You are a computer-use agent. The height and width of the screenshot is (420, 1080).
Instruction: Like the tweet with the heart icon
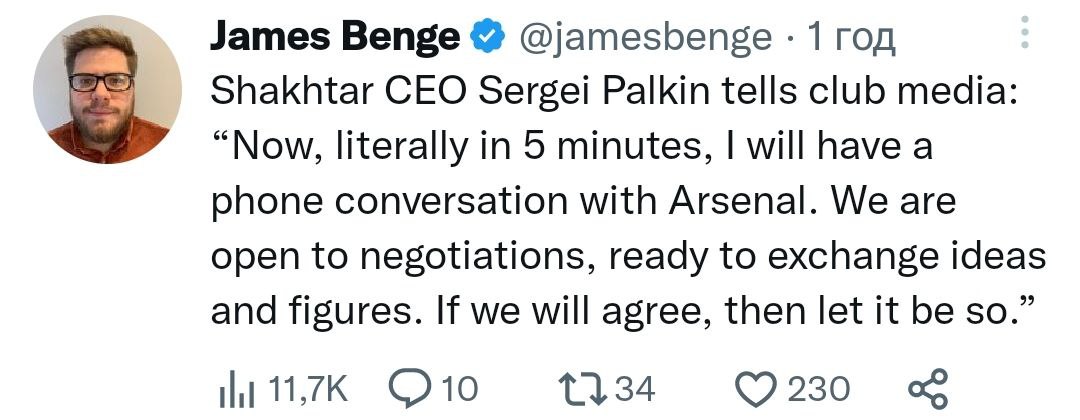pyautogui.click(x=757, y=388)
